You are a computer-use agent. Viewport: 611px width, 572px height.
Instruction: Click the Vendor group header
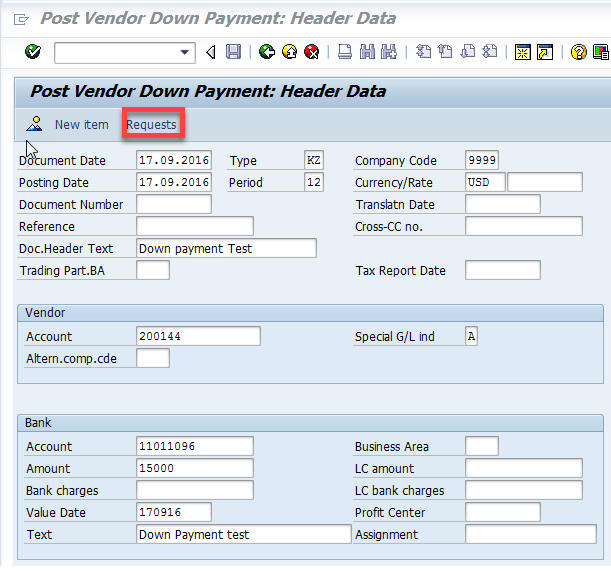(x=311, y=313)
